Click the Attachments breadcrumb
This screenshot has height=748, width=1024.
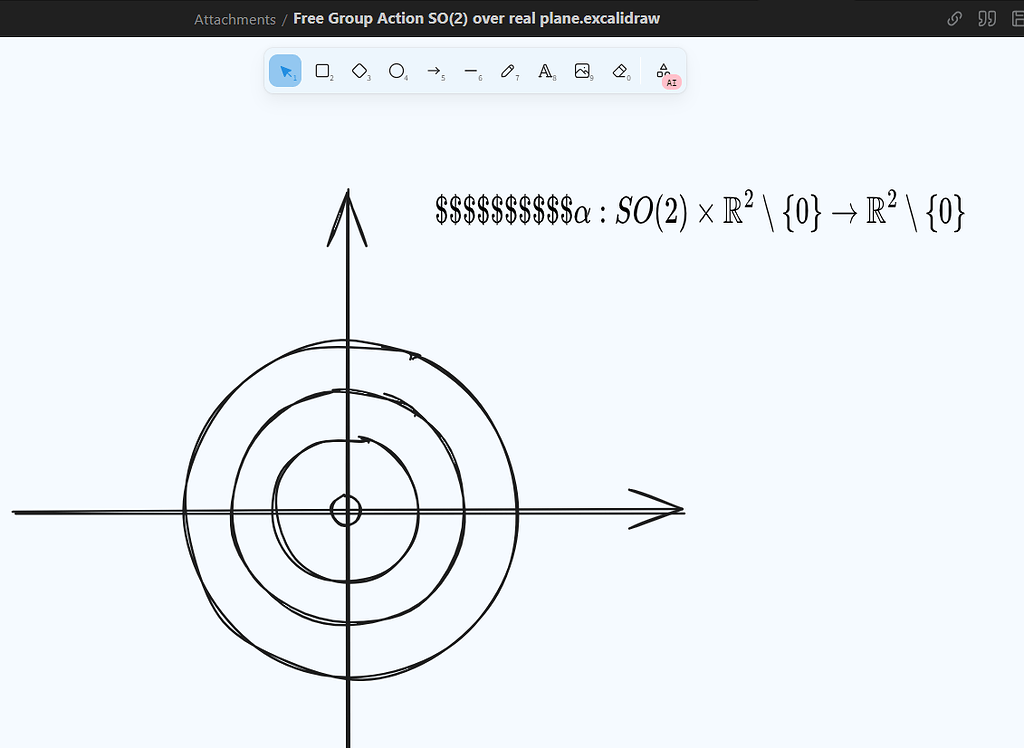coord(235,20)
